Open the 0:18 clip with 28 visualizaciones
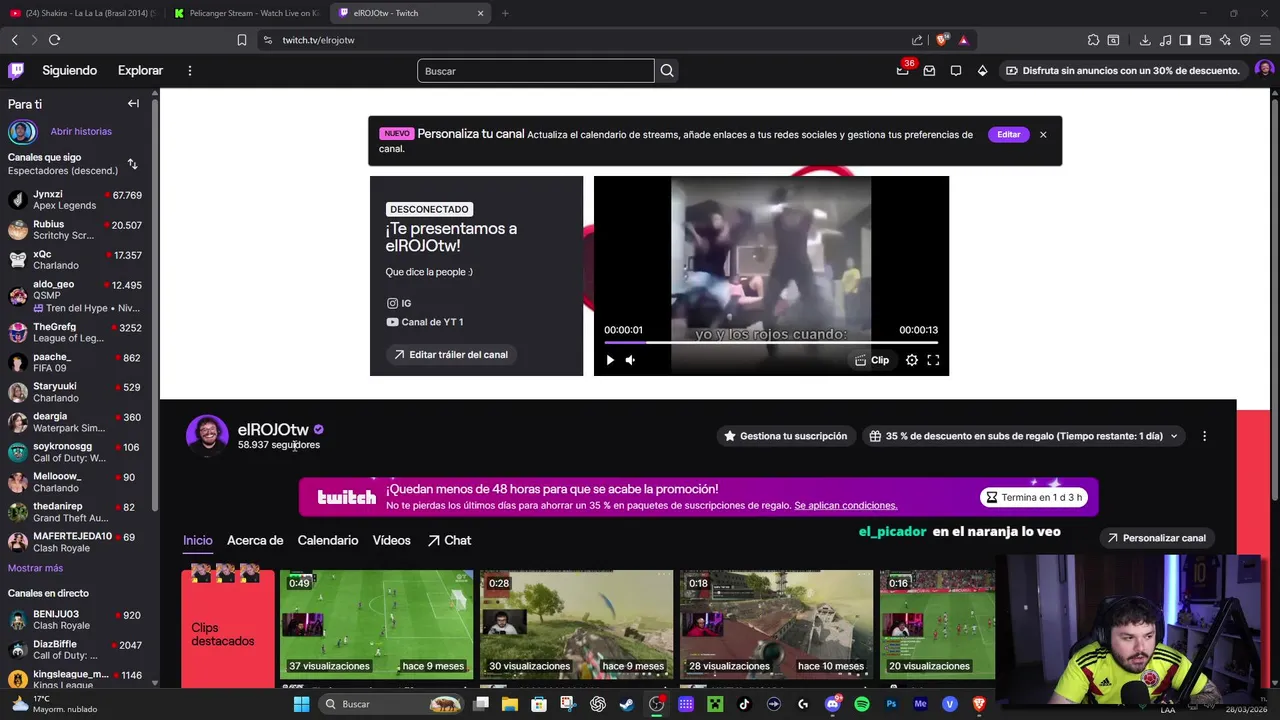This screenshot has width=1280, height=720. pyautogui.click(x=776, y=625)
